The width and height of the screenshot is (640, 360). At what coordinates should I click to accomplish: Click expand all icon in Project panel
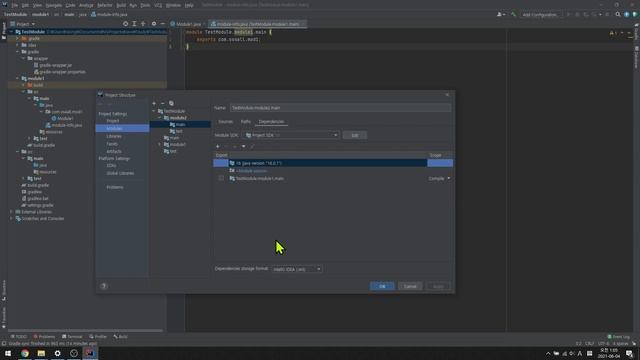134,24
